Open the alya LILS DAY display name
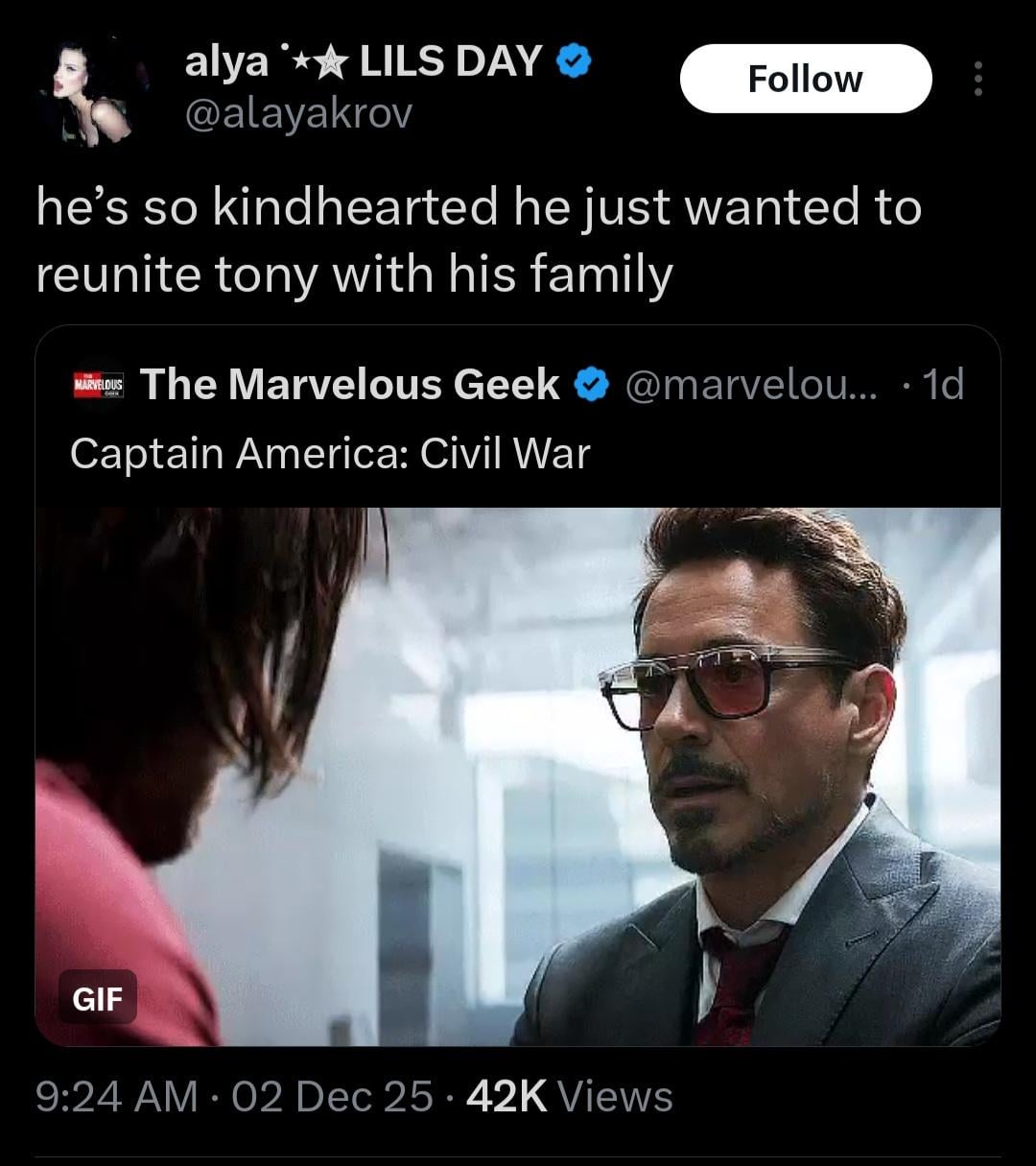Viewport: 1036px width, 1166px height. pyautogui.click(x=365, y=62)
